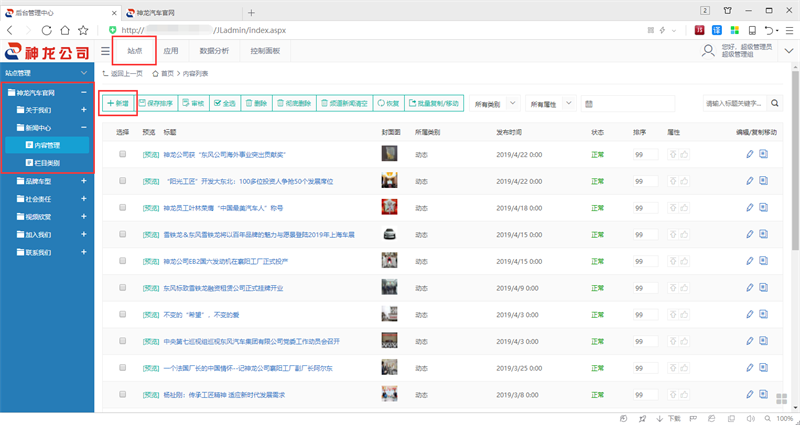Screen dimensions: 800x425
Task: Open the 所有类别 category dropdown
Action: pos(494,104)
